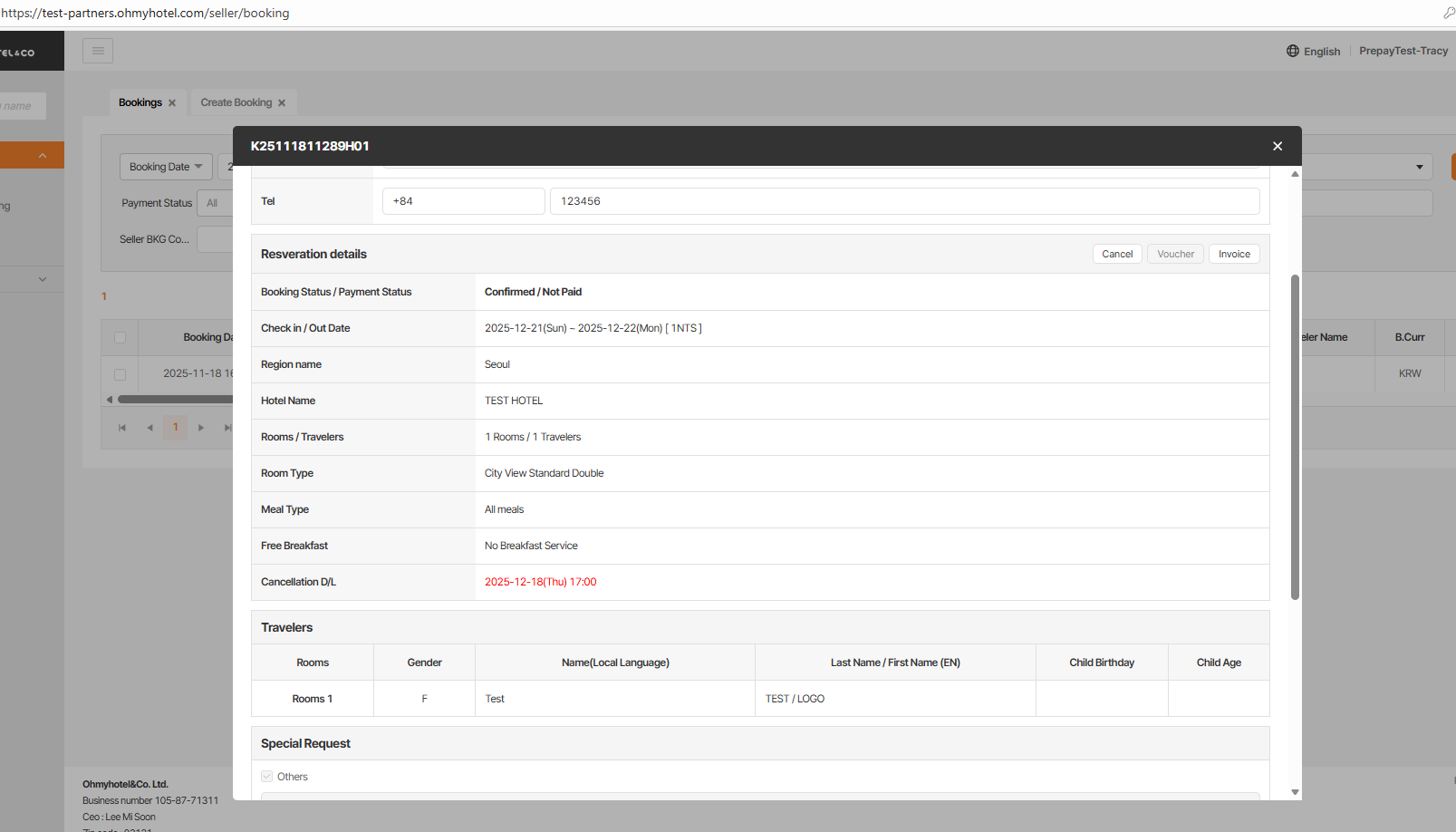Go to next page arrow
Screen dimensions: 1456x832
click(201, 428)
